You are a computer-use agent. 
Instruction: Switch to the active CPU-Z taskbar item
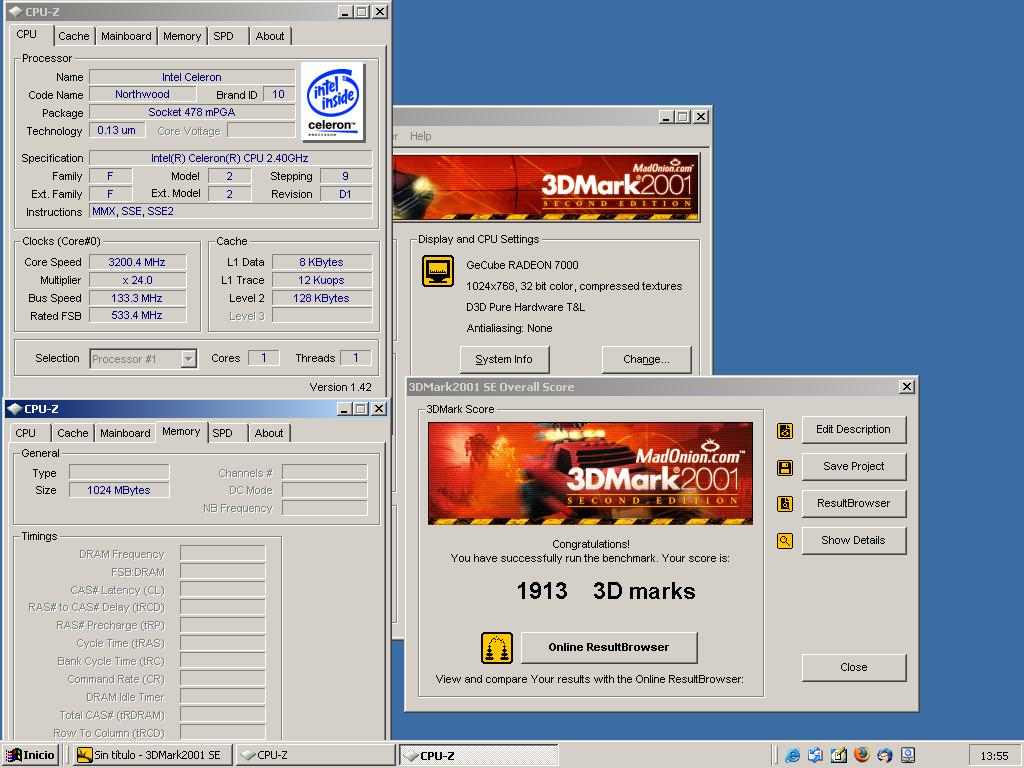click(478, 756)
